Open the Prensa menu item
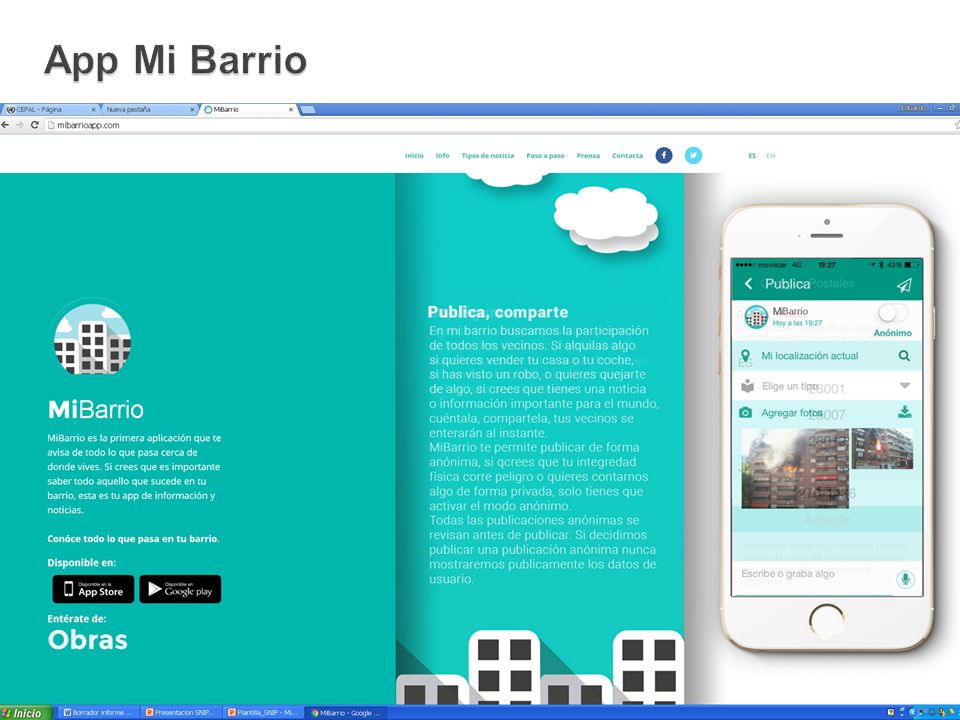Viewport: 960px width, 720px height. coord(588,156)
